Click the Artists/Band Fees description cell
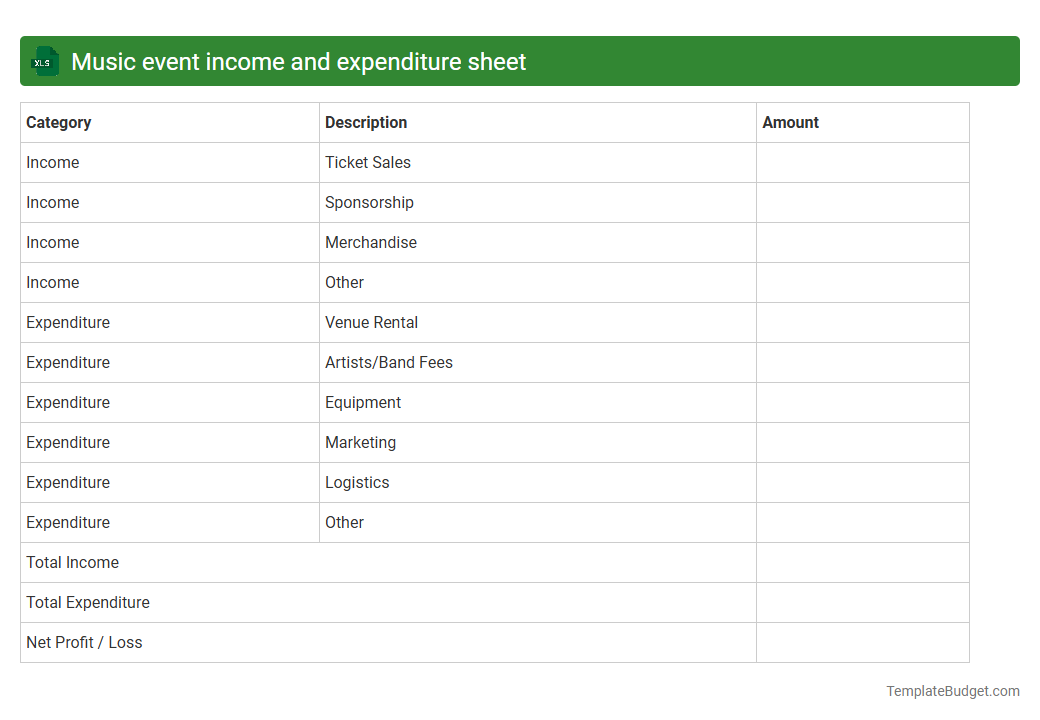Viewport: 1040px width, 720px height. click(x=389, y=362)
